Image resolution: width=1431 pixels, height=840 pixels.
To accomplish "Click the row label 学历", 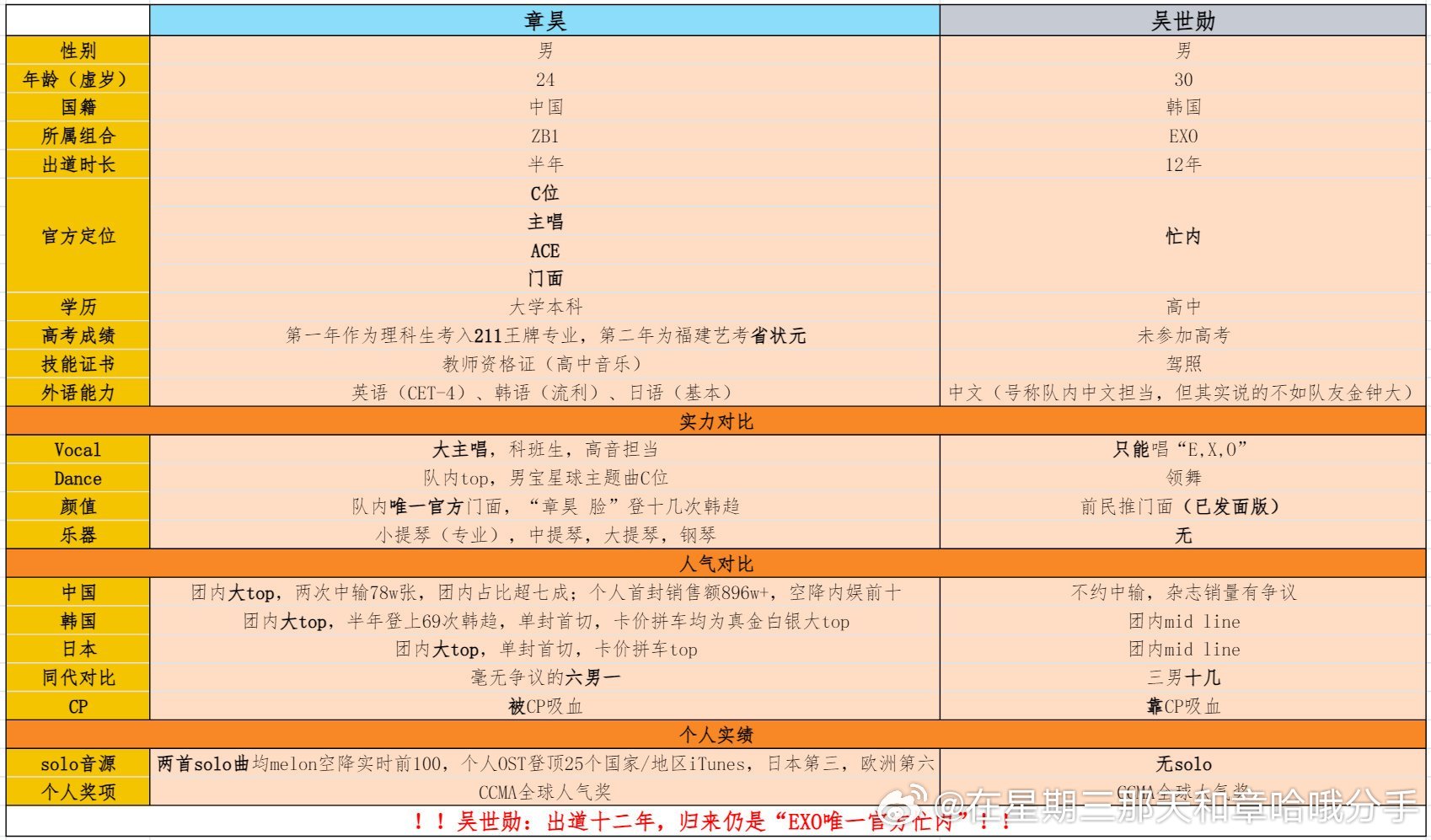I will (x=78, y=307).
